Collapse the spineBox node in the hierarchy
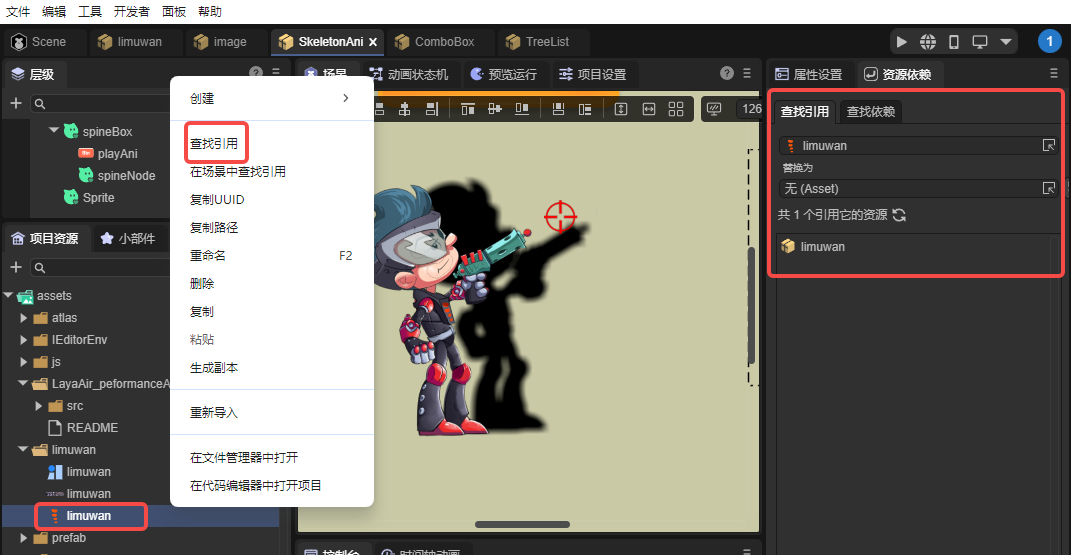Viewport: 1071px width, 555px height. [x=53, y=131]
